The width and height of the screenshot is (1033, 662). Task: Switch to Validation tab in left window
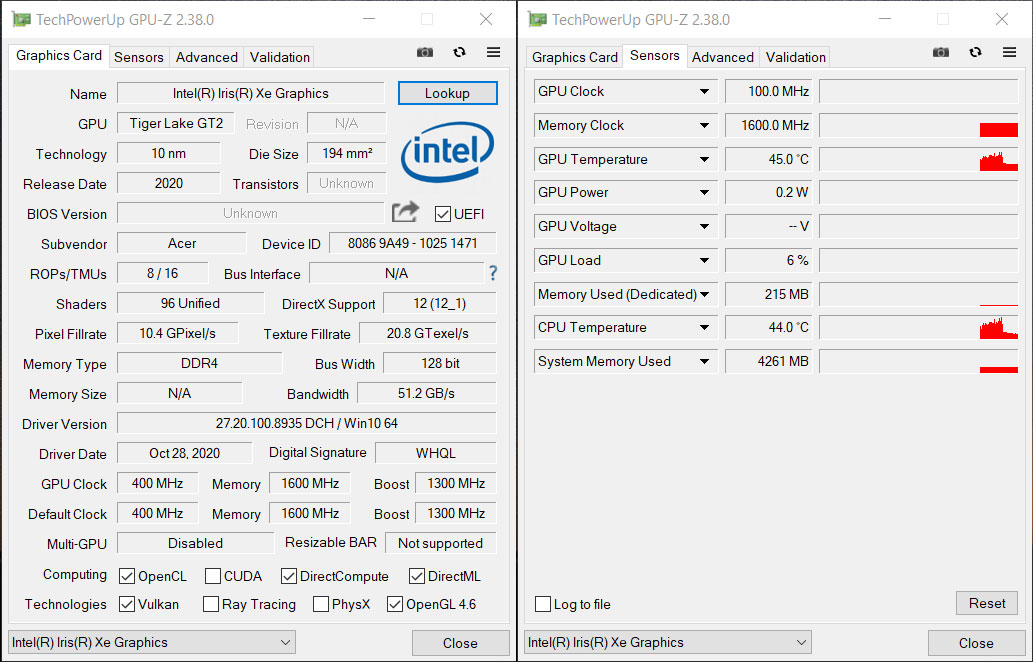point(279,57)
